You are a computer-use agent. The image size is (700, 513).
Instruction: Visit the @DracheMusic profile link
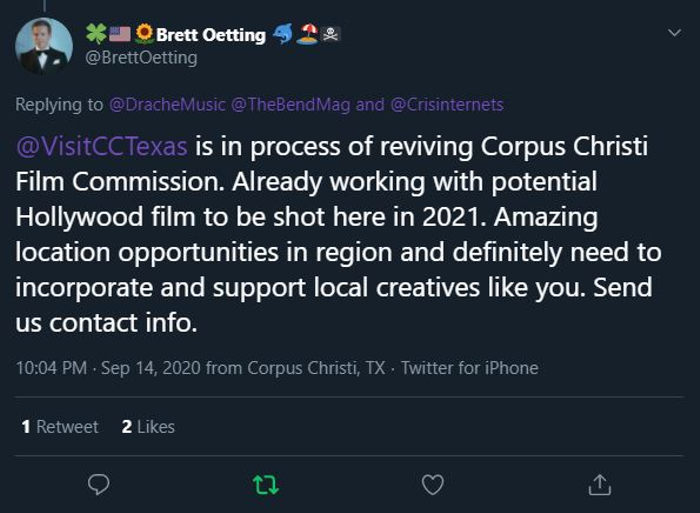tap(166, 104)
